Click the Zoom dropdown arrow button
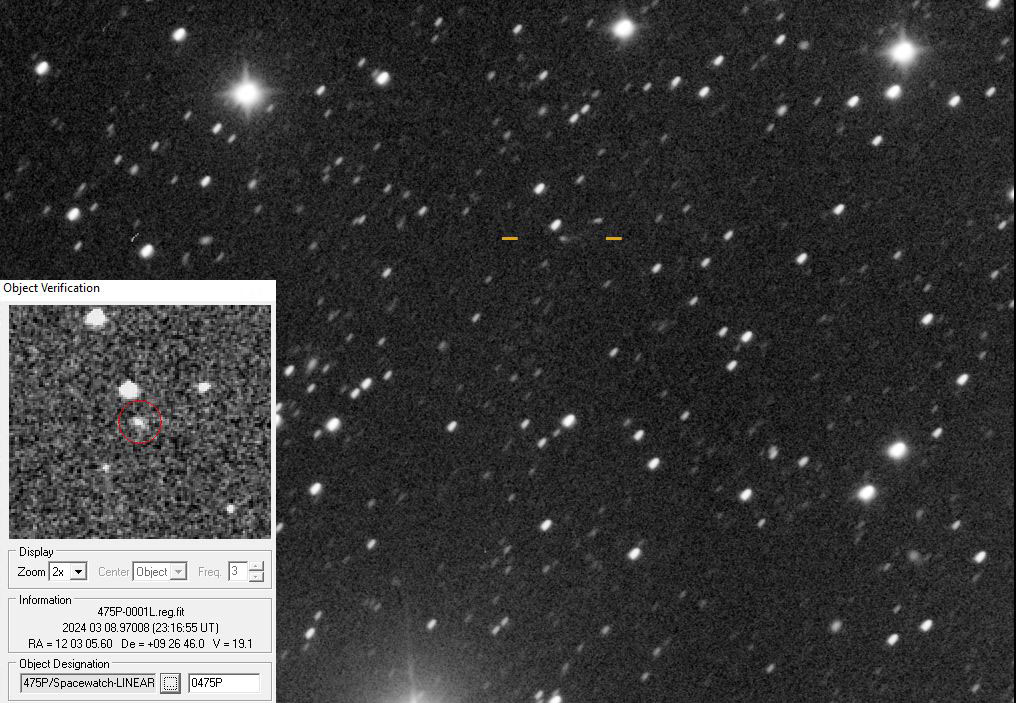 [x=79, y=572]
